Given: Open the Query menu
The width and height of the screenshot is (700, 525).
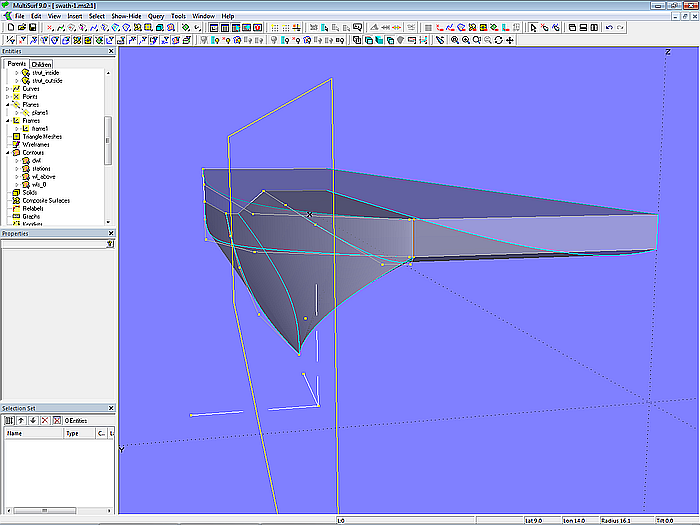Looking at the screenshot, I should (155, 16).
